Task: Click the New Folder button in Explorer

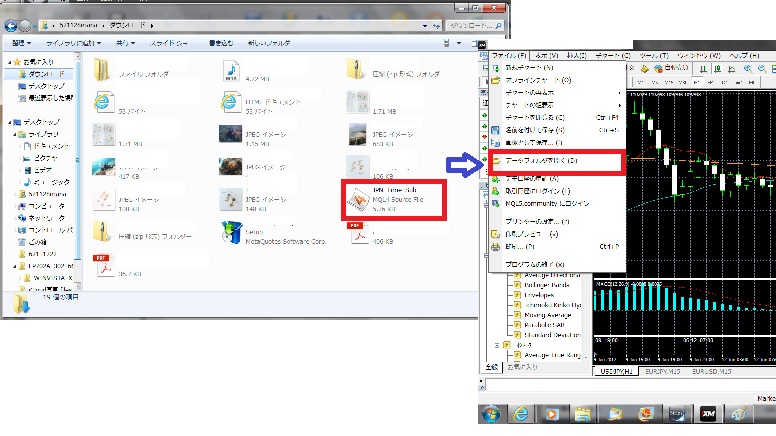Action: click(x=272, y=44)
